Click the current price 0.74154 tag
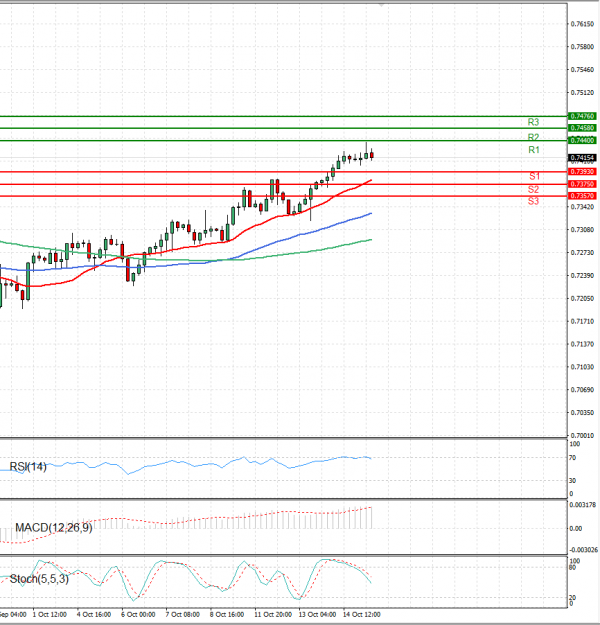600x625 pixels. click(582, 158)
